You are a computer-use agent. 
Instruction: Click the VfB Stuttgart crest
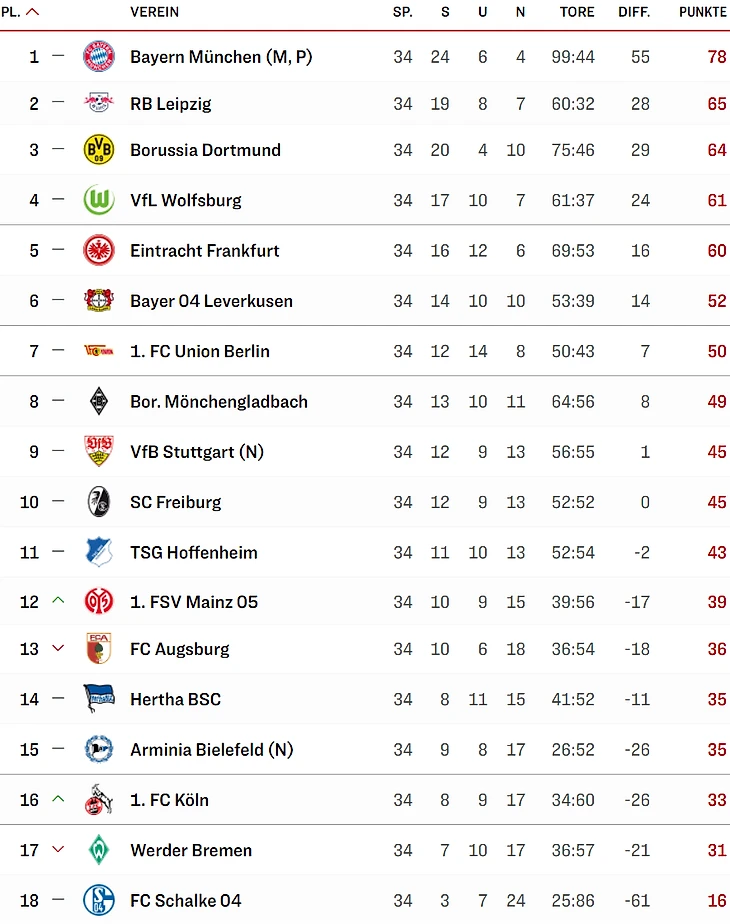click(99, 452)
